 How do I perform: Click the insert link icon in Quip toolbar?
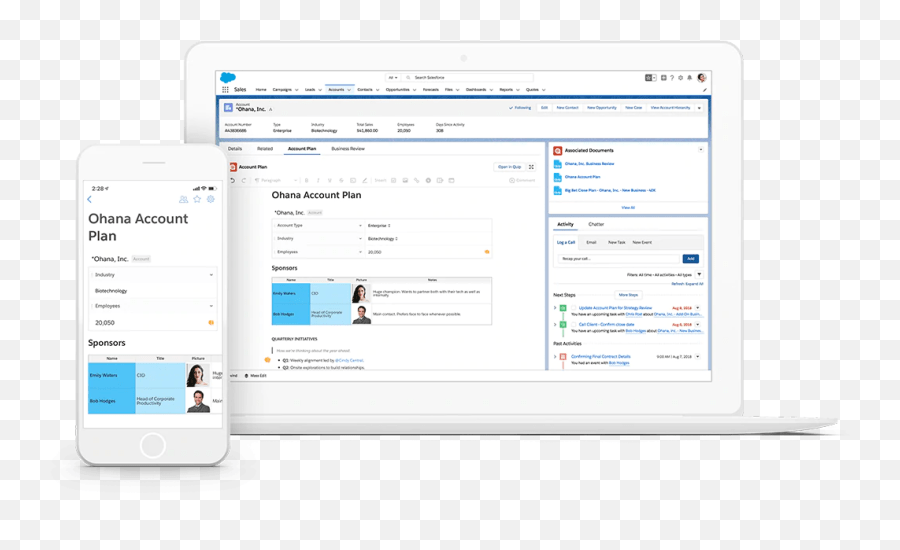[x=417, y=180]
